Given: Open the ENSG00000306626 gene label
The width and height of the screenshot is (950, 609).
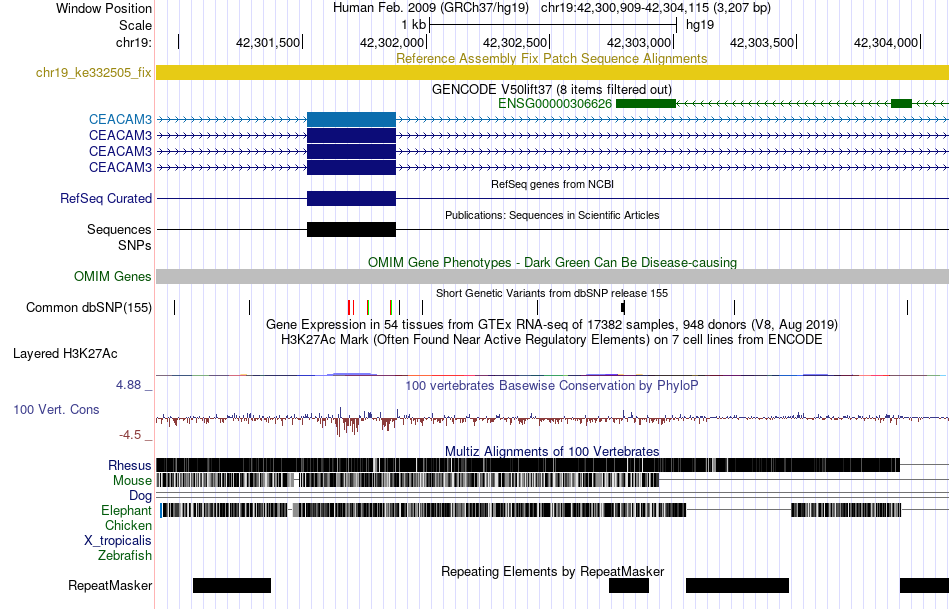Looking at the screenshot, I should pos(555,104).
